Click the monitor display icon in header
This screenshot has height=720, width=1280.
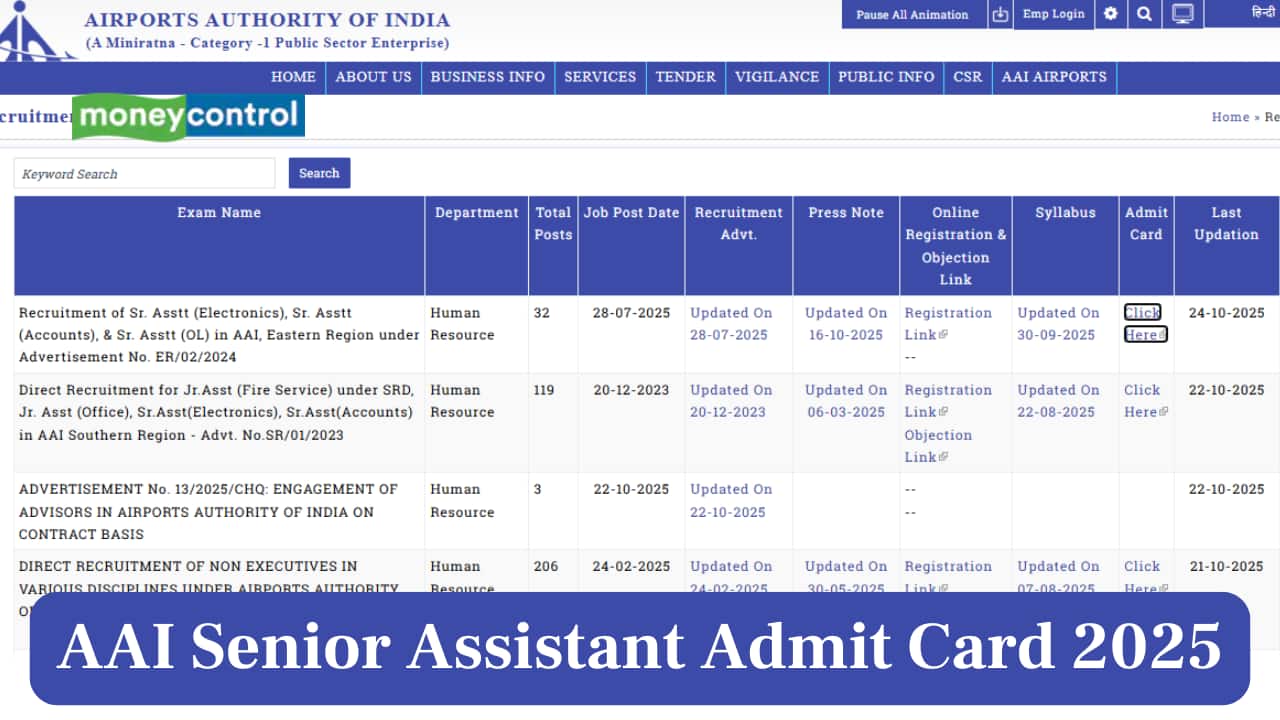click(x=1182, y=14)
